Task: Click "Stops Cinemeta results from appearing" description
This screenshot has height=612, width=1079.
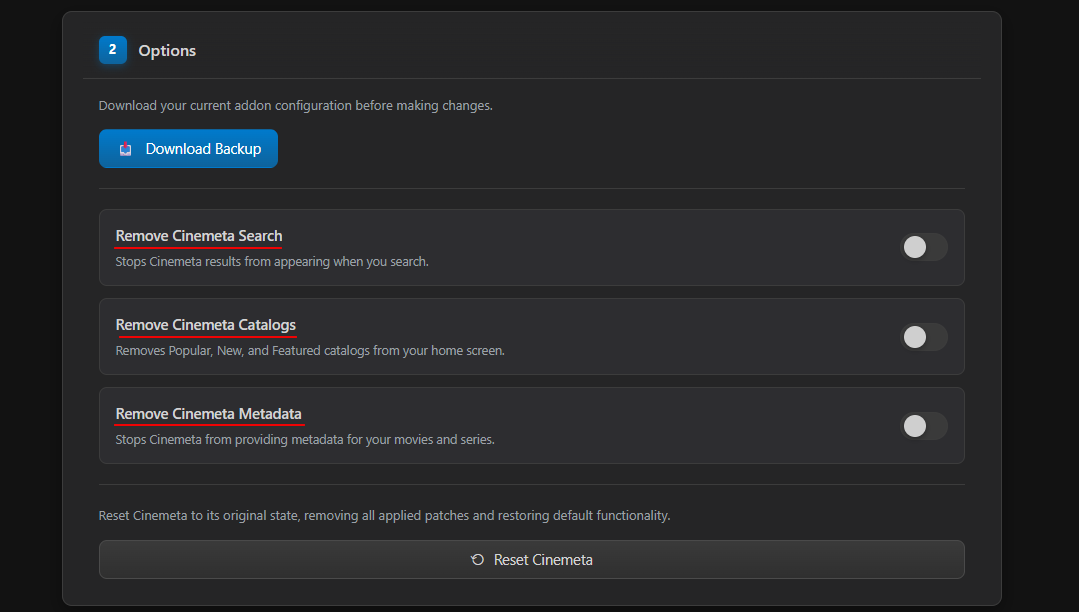Action: click(x=272, y=262)
